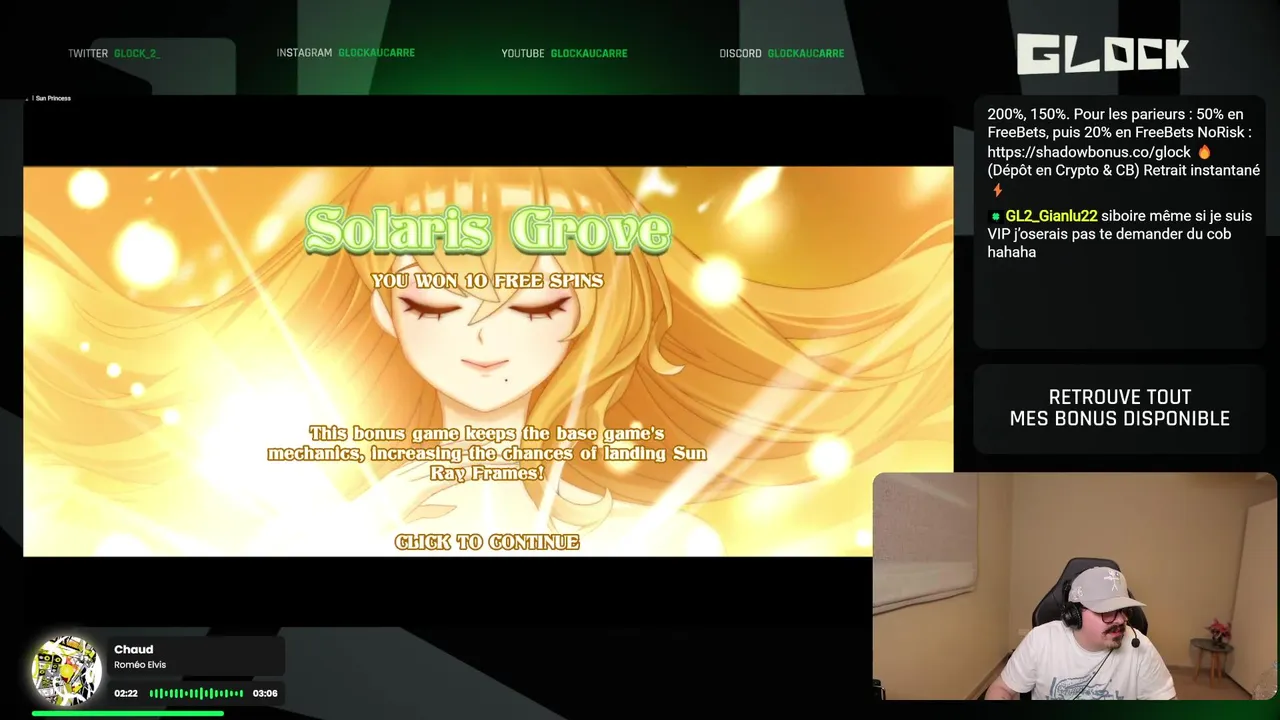Click the total duration 03:06
Screen dimensions: 1280x720
265,693
